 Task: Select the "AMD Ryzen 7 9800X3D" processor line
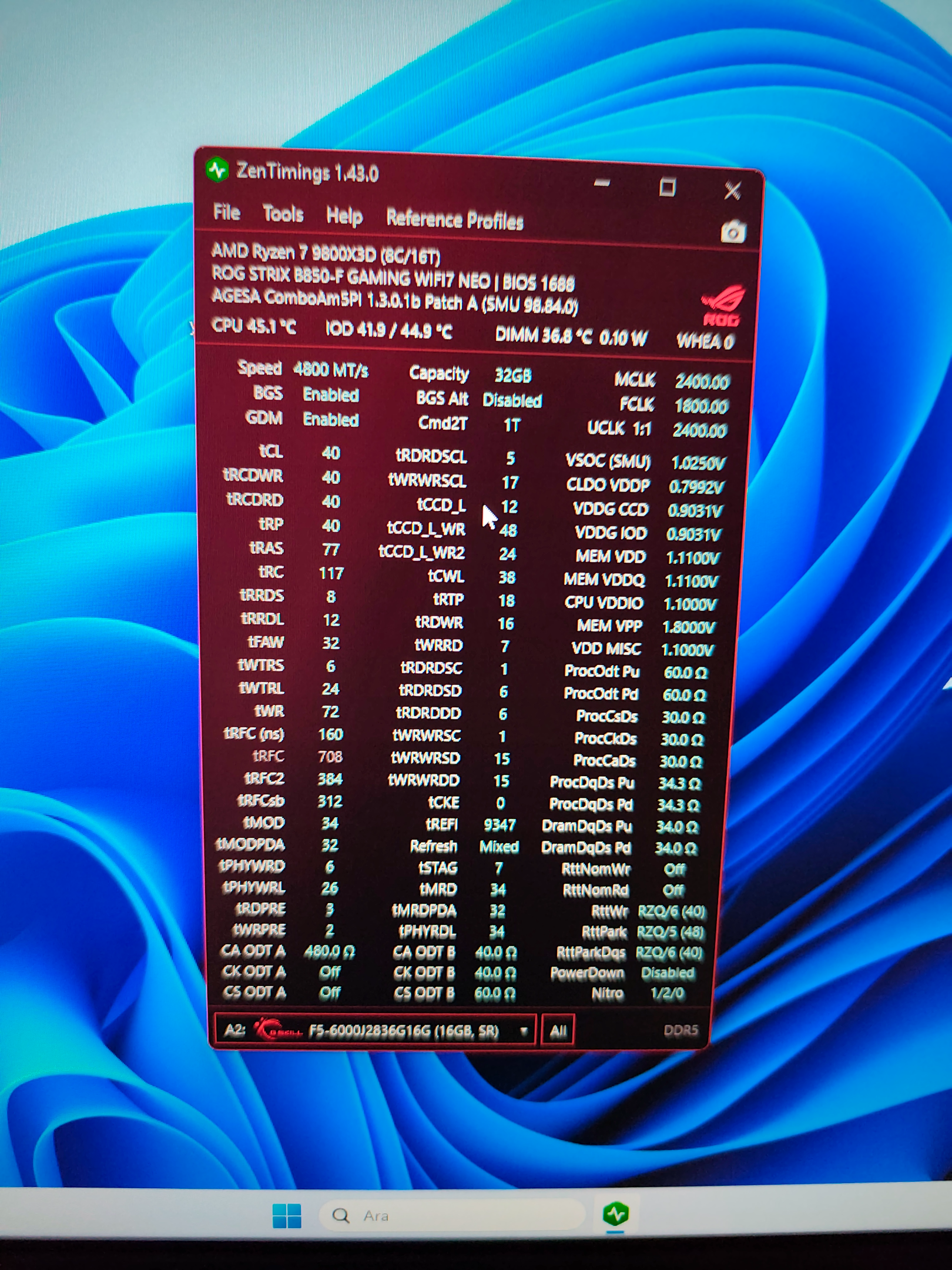(326, 254)
